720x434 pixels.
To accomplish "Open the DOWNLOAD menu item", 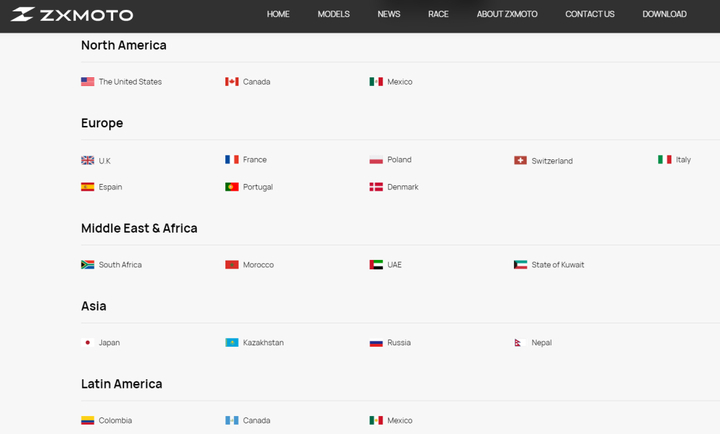I will pos(664,14).
